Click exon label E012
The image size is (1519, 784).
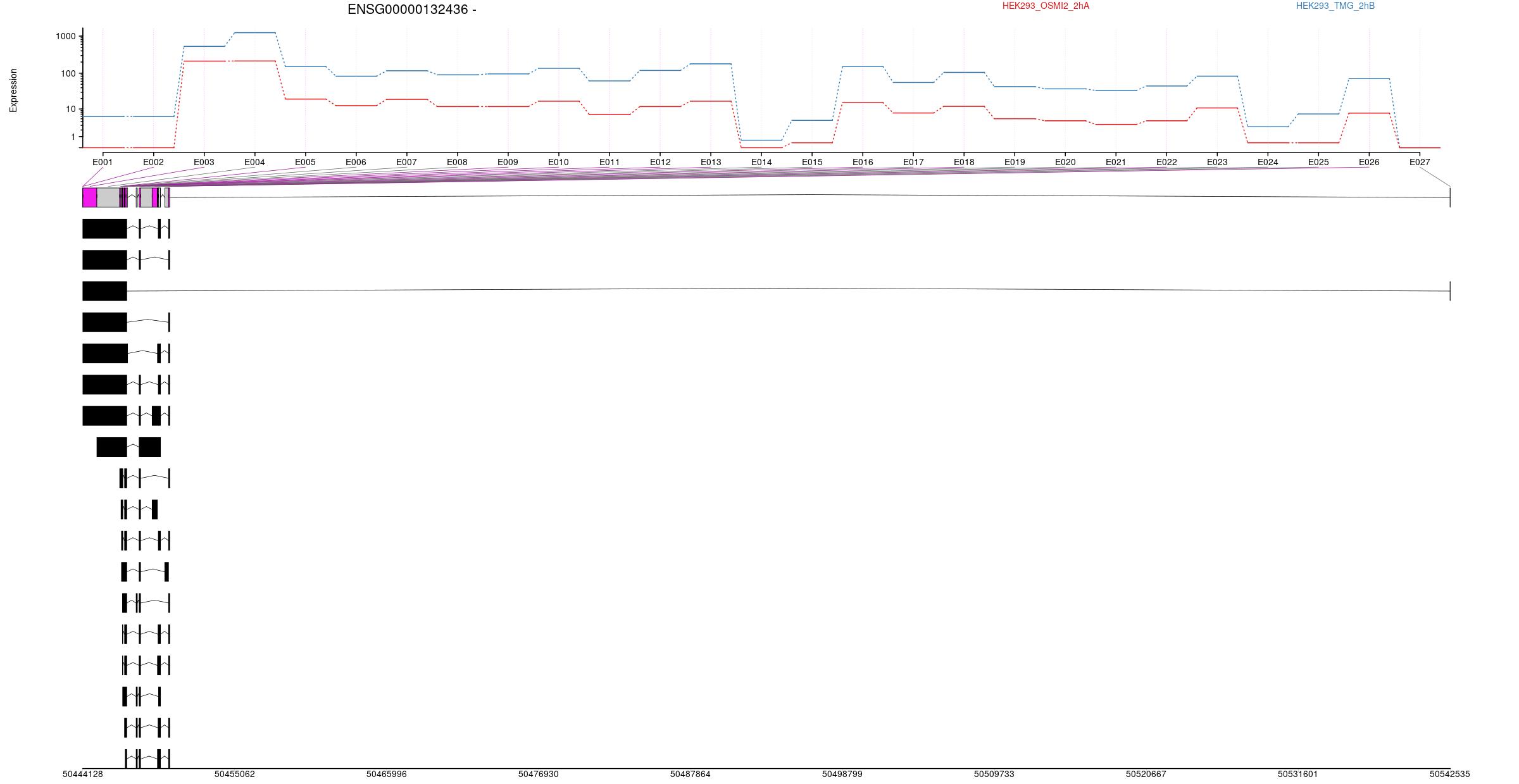(x=660, y=162)
